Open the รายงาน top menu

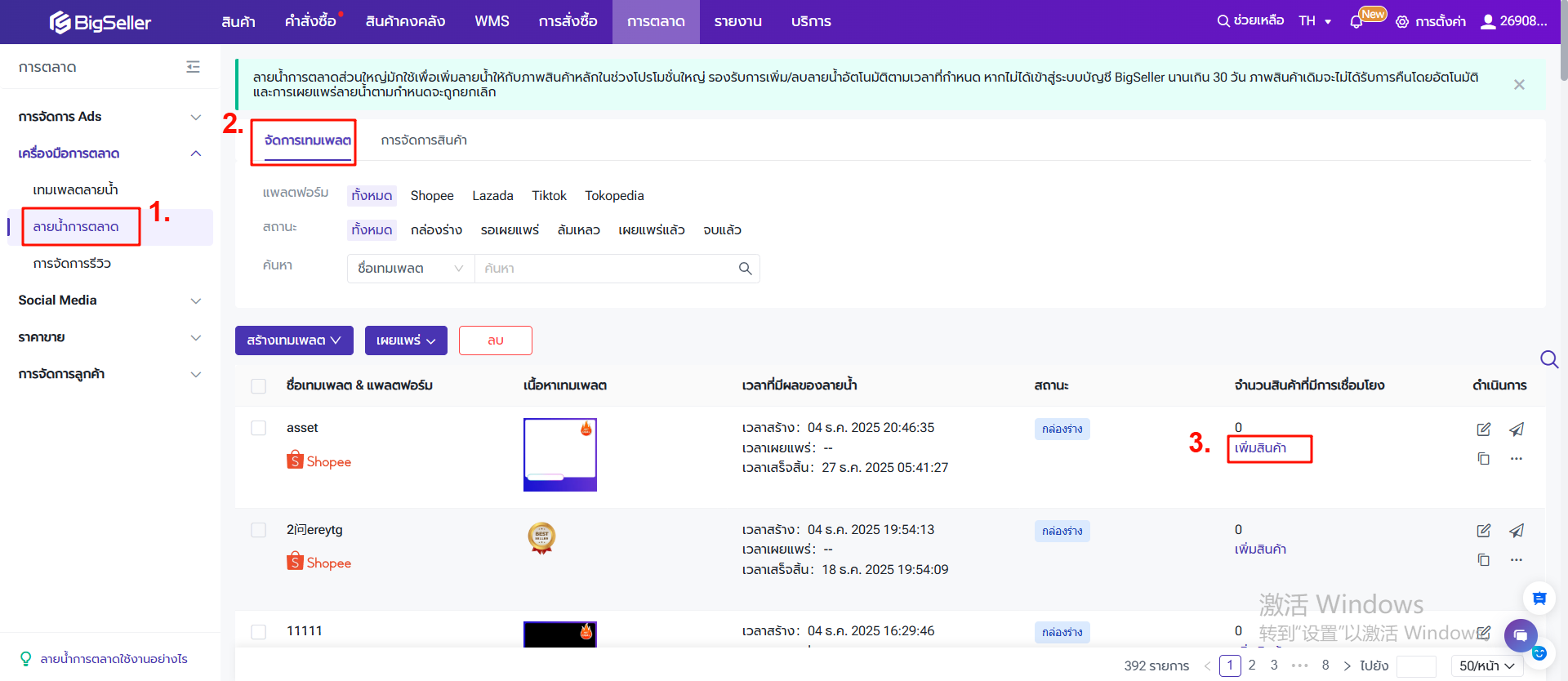(x=737, y=22)
